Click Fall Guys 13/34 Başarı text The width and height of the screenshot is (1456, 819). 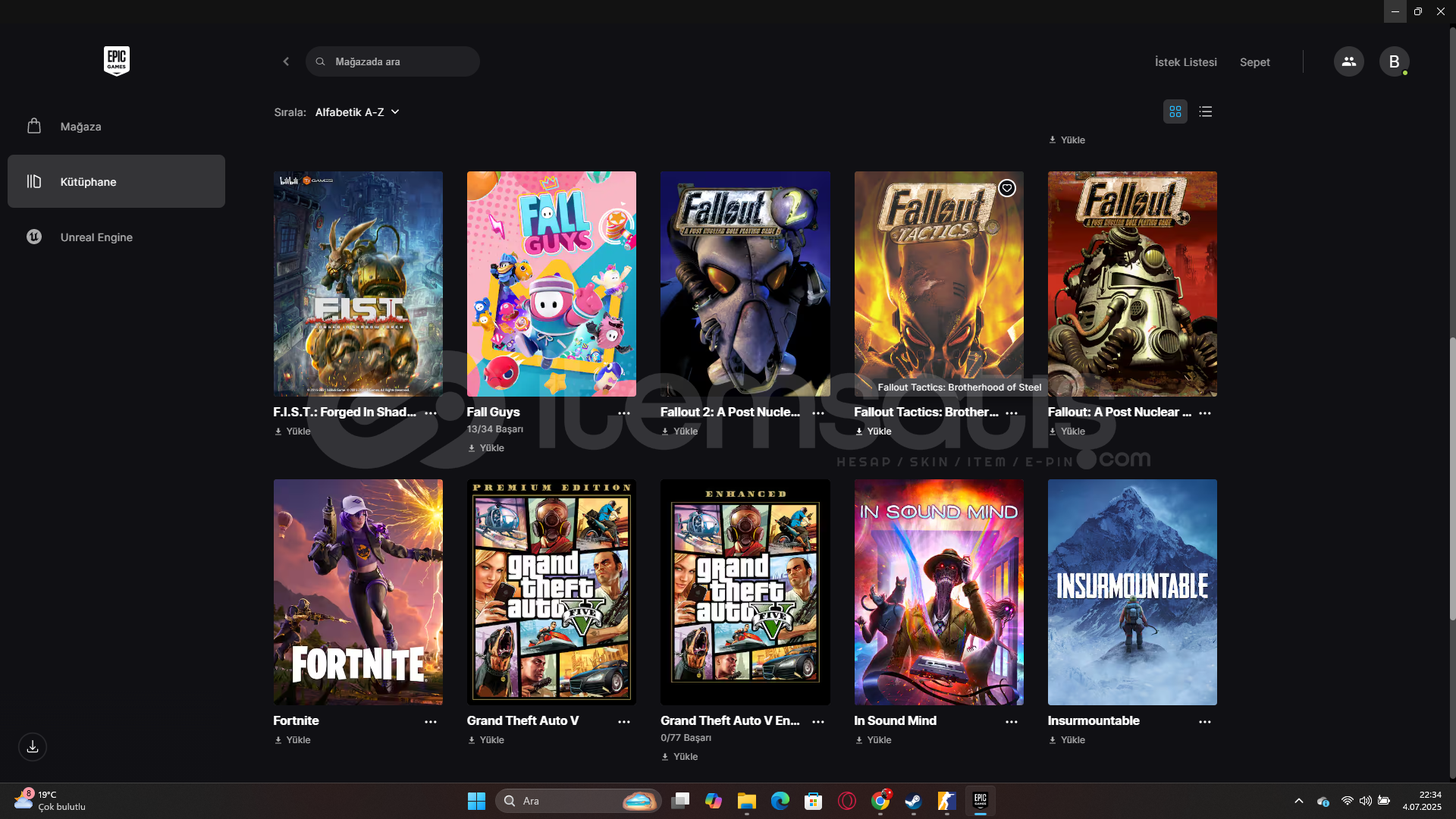tap(495, 429)
